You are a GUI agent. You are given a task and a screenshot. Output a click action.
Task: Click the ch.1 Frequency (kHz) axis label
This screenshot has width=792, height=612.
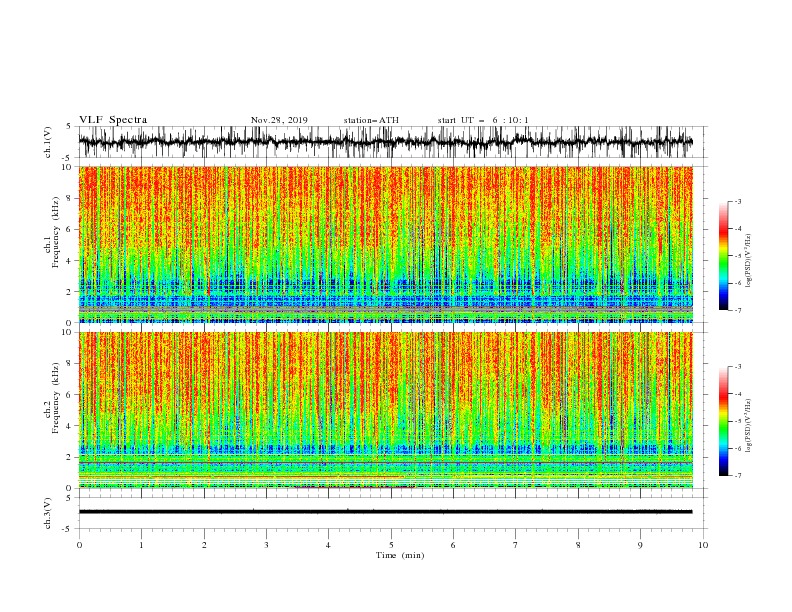tap(52, 232)
